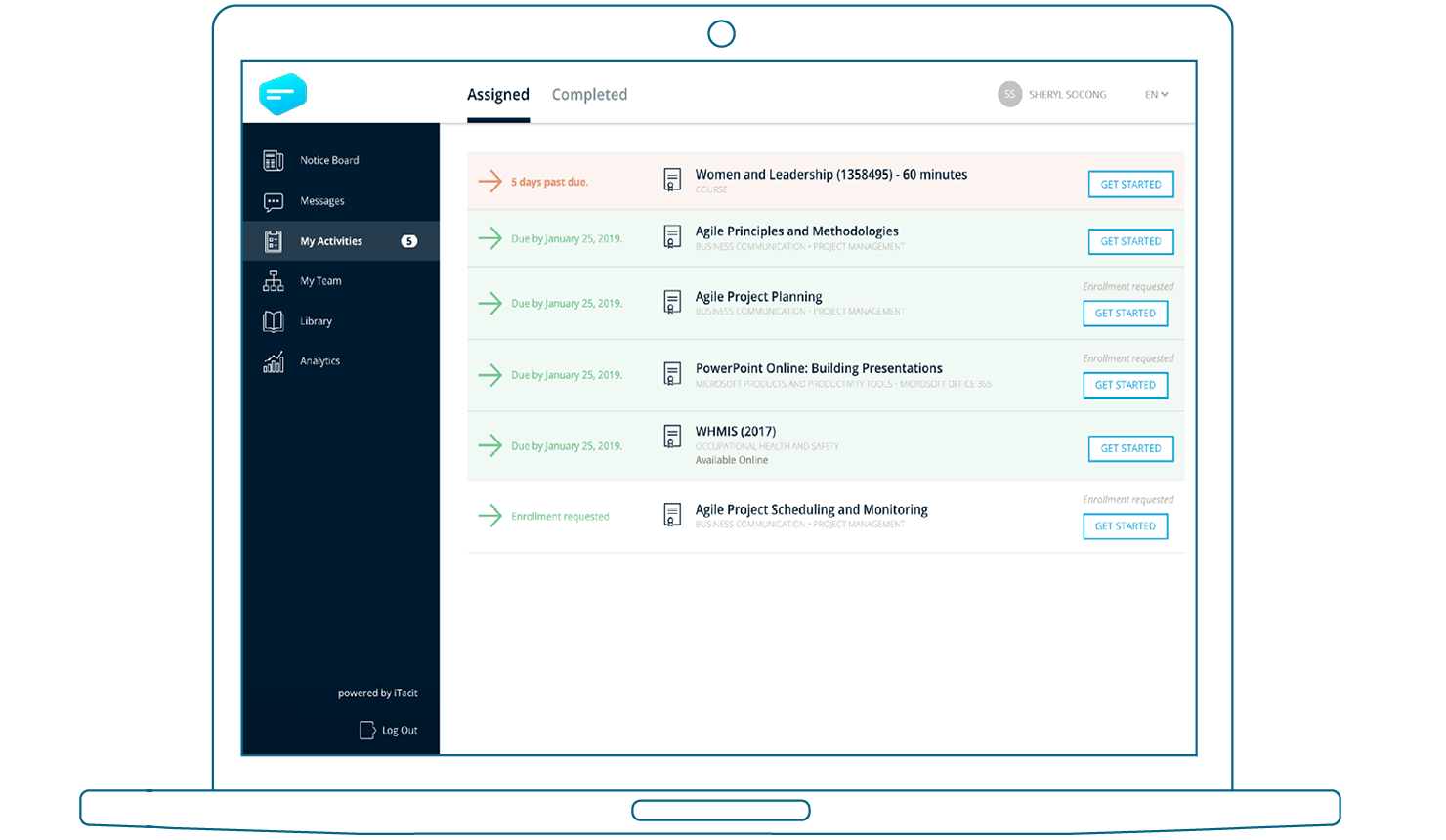1446x840 pixels.
Task: Click due date text in Agile Principles row
Action: [x=567, y=238]
